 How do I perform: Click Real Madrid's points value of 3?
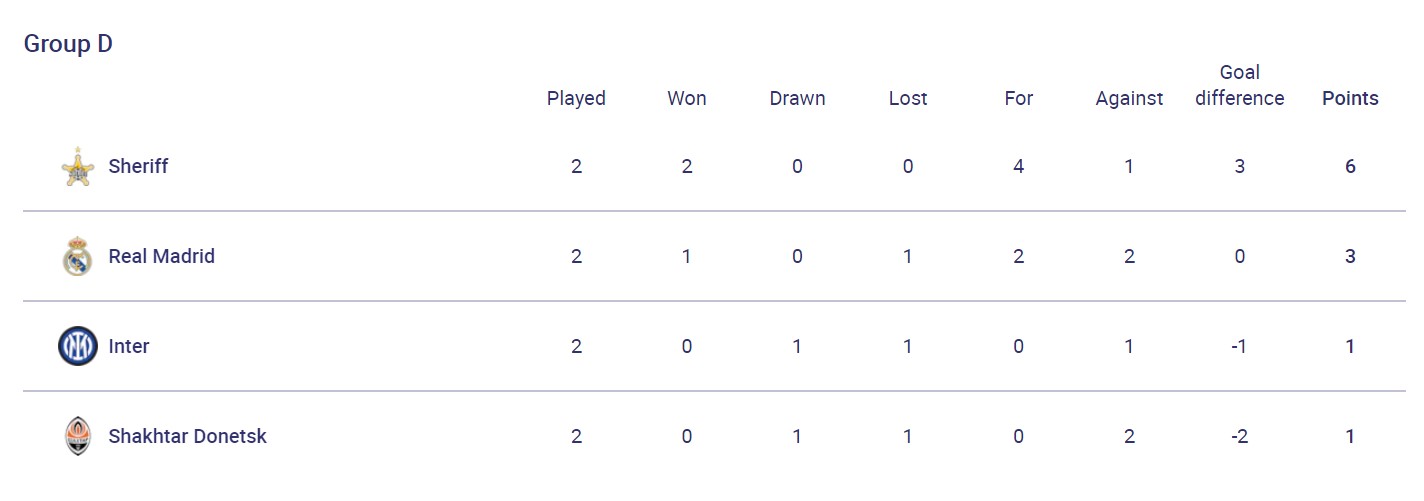(1350, 257)
